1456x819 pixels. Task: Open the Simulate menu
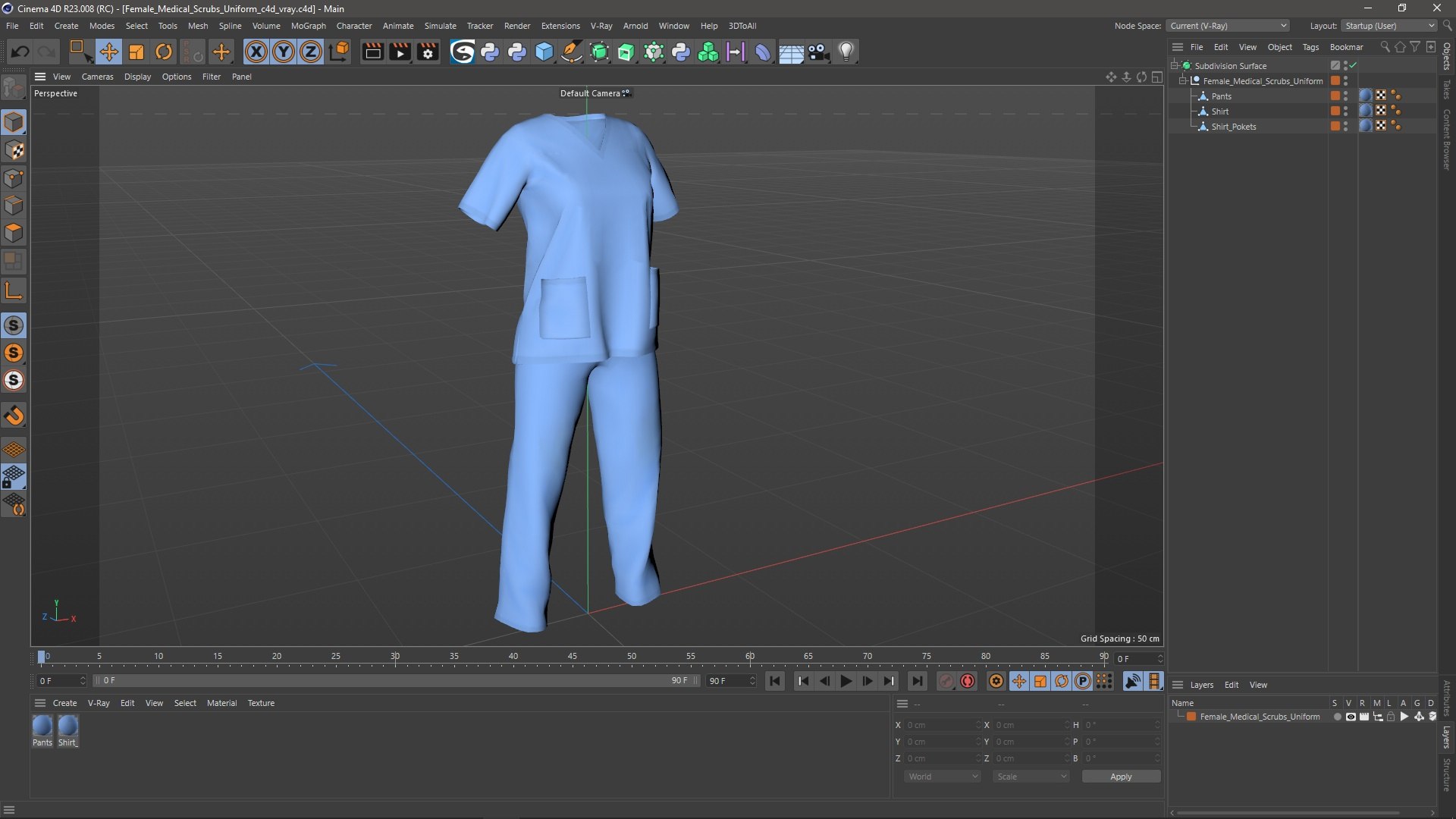tap(440, 26)
